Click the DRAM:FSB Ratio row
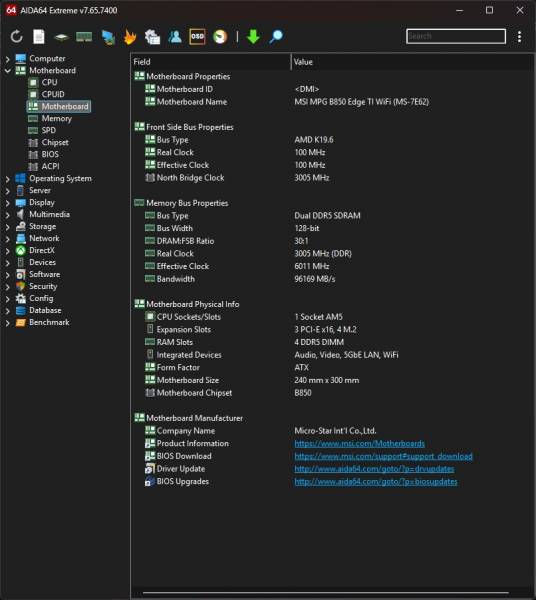Screen dimensions: 536x600 (332, 241)
